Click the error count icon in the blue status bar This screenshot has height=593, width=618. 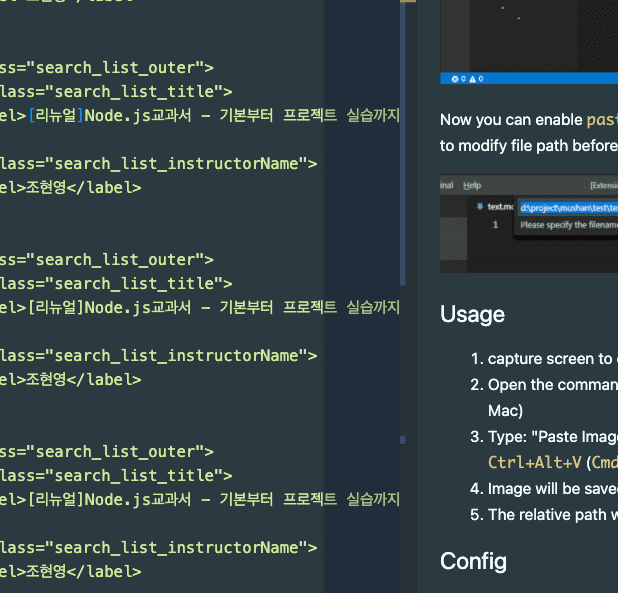point(454,78)
